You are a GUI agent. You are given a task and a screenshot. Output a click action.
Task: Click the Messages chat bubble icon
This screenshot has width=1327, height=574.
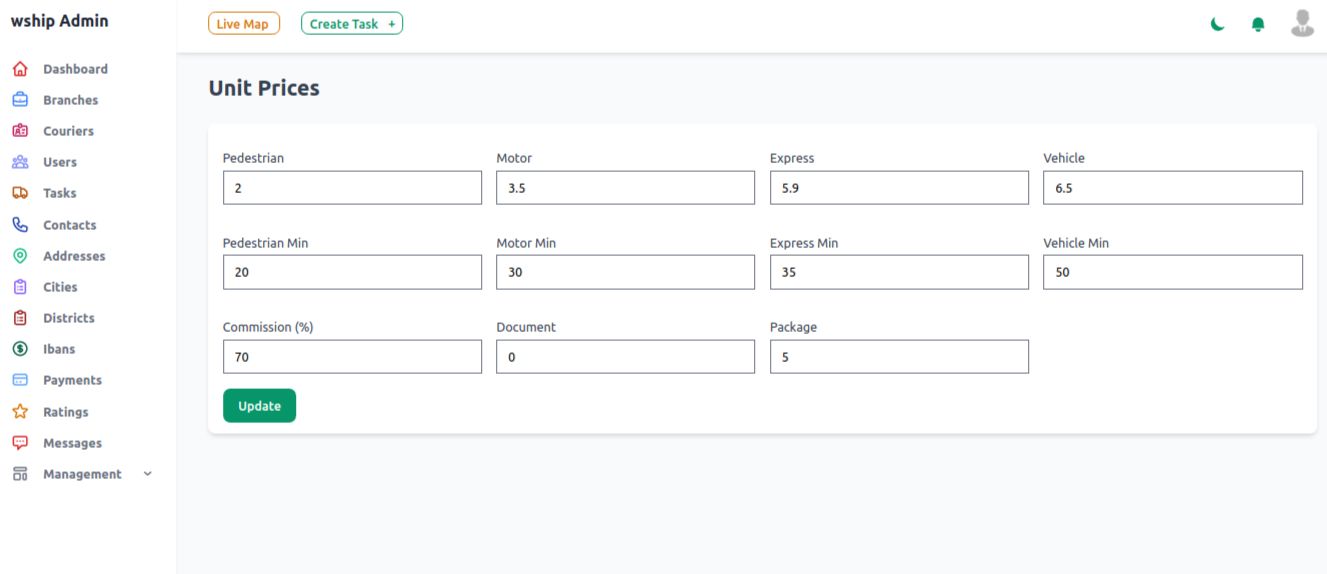tap(19, 443)
